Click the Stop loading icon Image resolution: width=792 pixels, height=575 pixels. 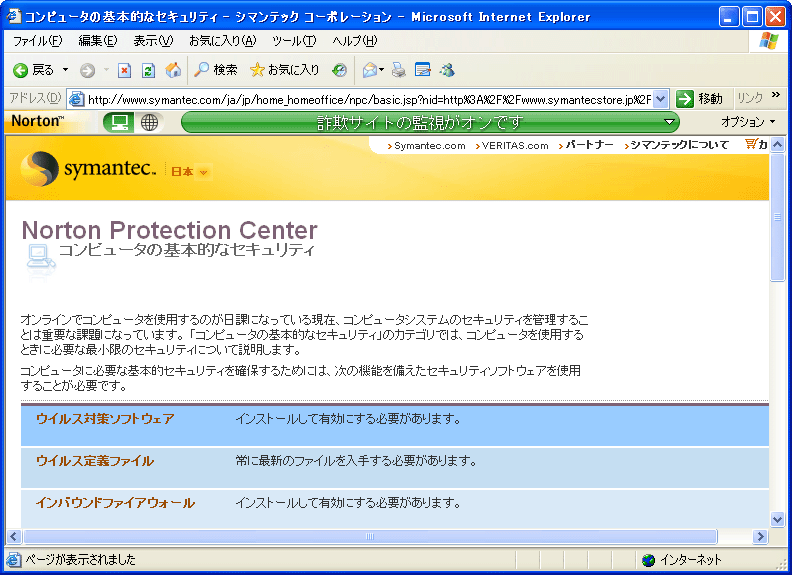coord(124,70)
